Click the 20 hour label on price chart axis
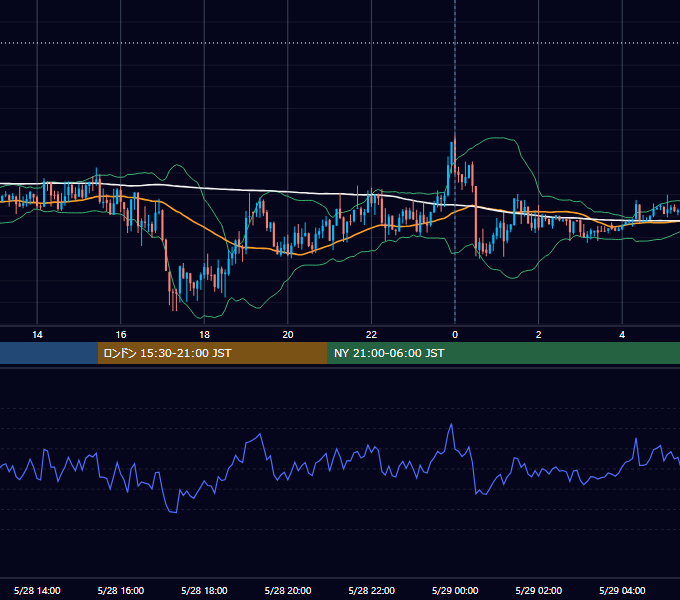The height and width of the screenshot is (600, 680). [288, 335]
